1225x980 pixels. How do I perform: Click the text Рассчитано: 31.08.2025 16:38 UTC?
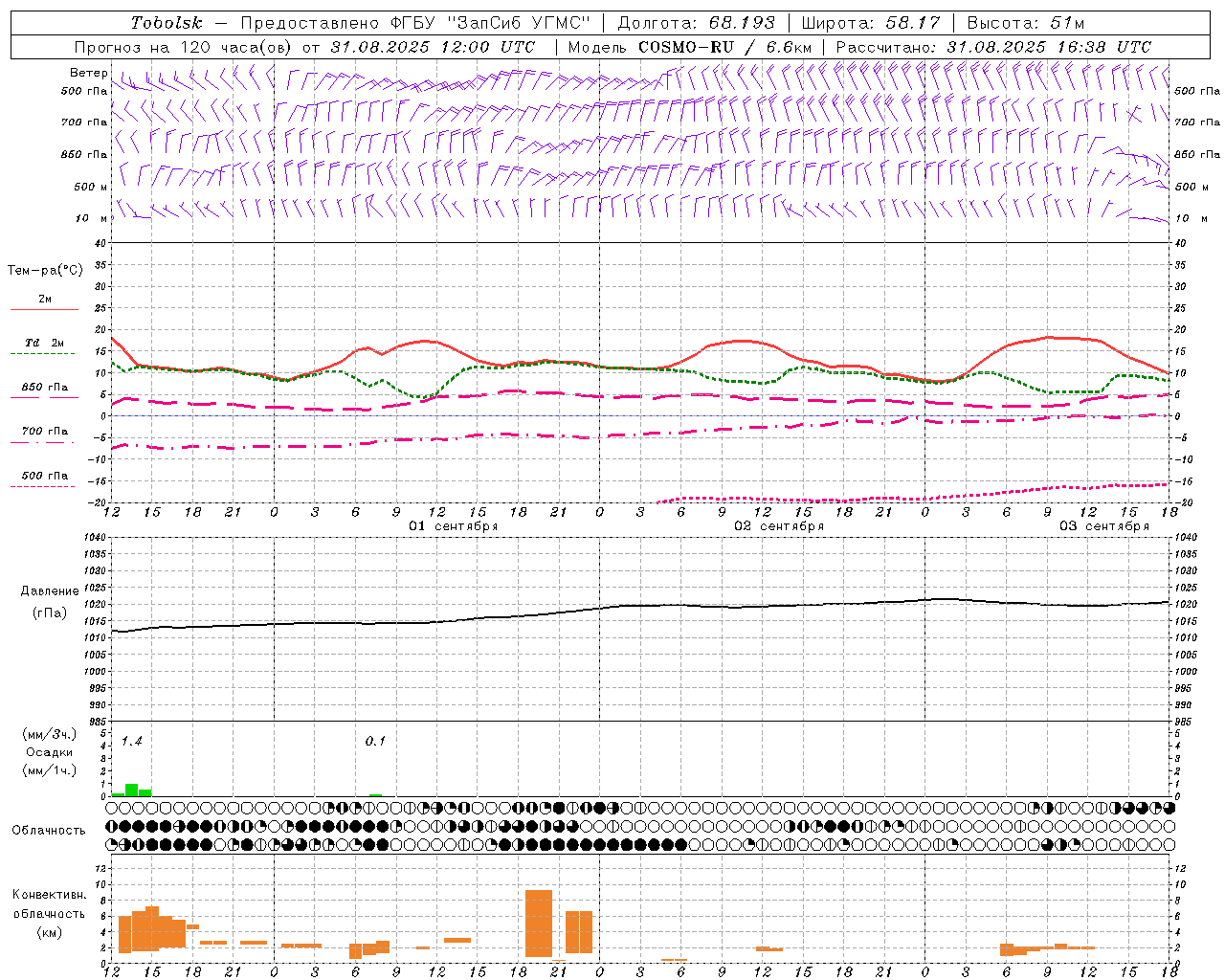pyautogui.click(x=993, y=47)
